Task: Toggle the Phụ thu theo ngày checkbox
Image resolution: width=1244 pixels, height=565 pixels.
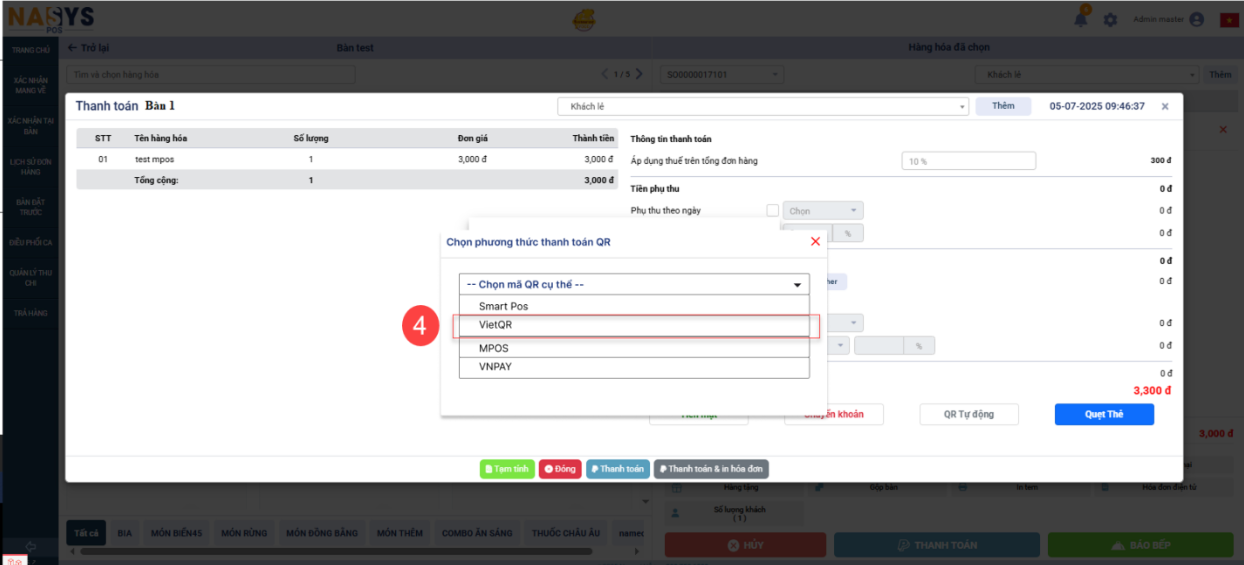Action: [772, 211]
